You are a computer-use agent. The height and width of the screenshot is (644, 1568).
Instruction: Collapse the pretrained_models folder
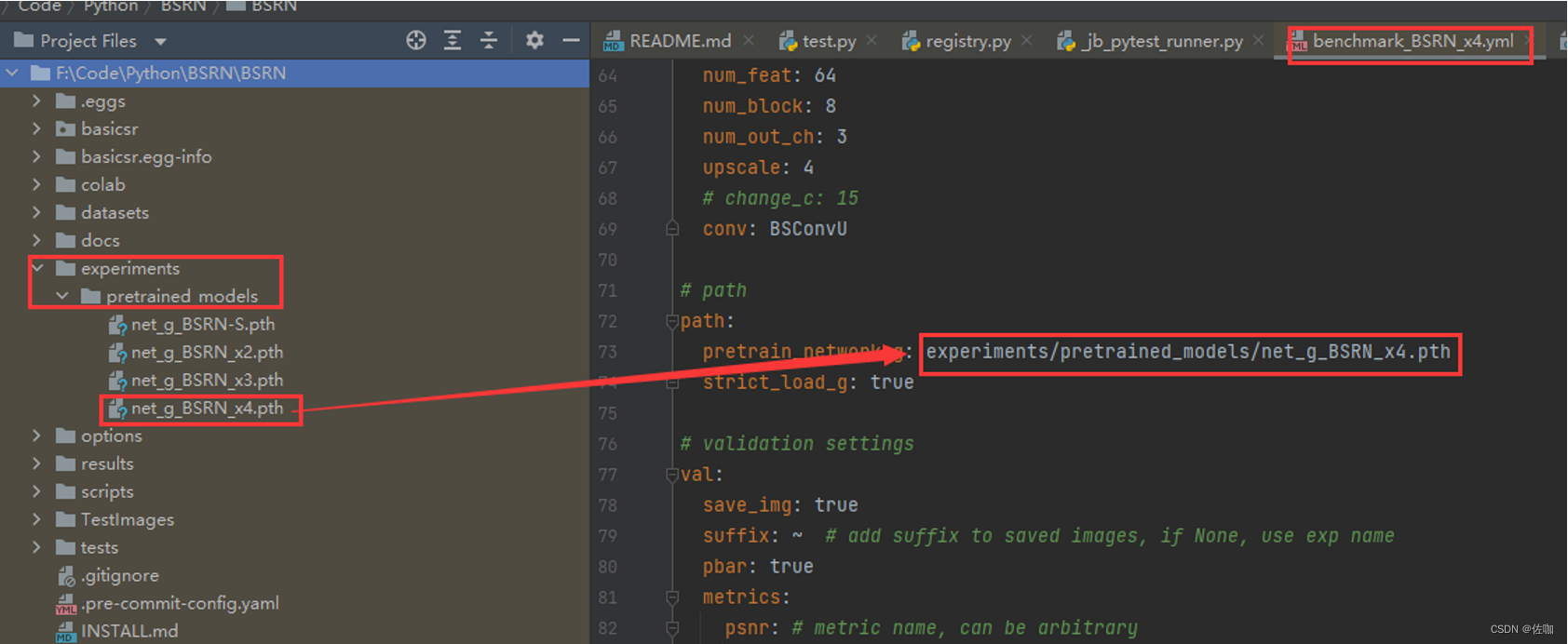62,296
